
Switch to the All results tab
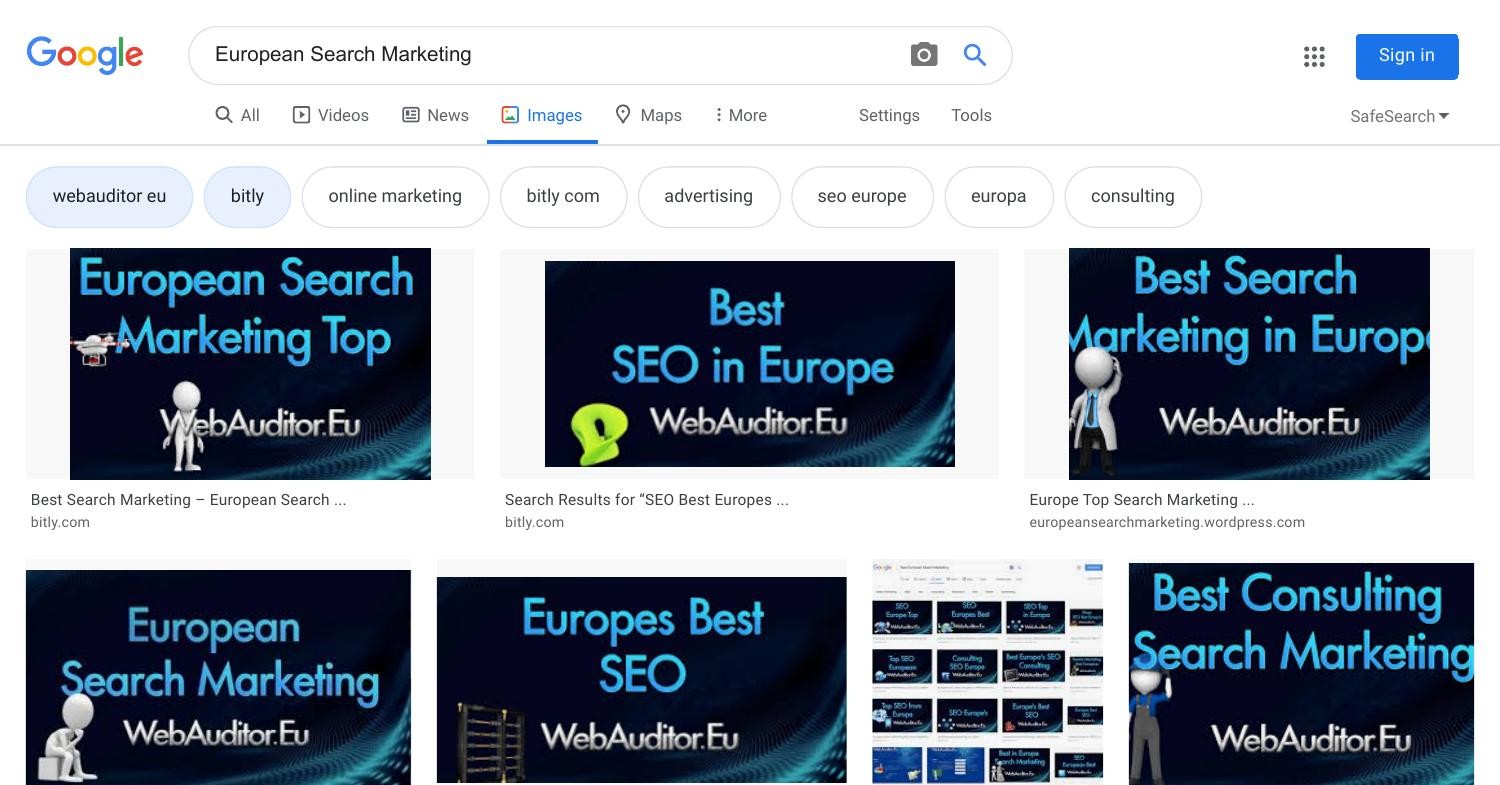pos(238,115)
